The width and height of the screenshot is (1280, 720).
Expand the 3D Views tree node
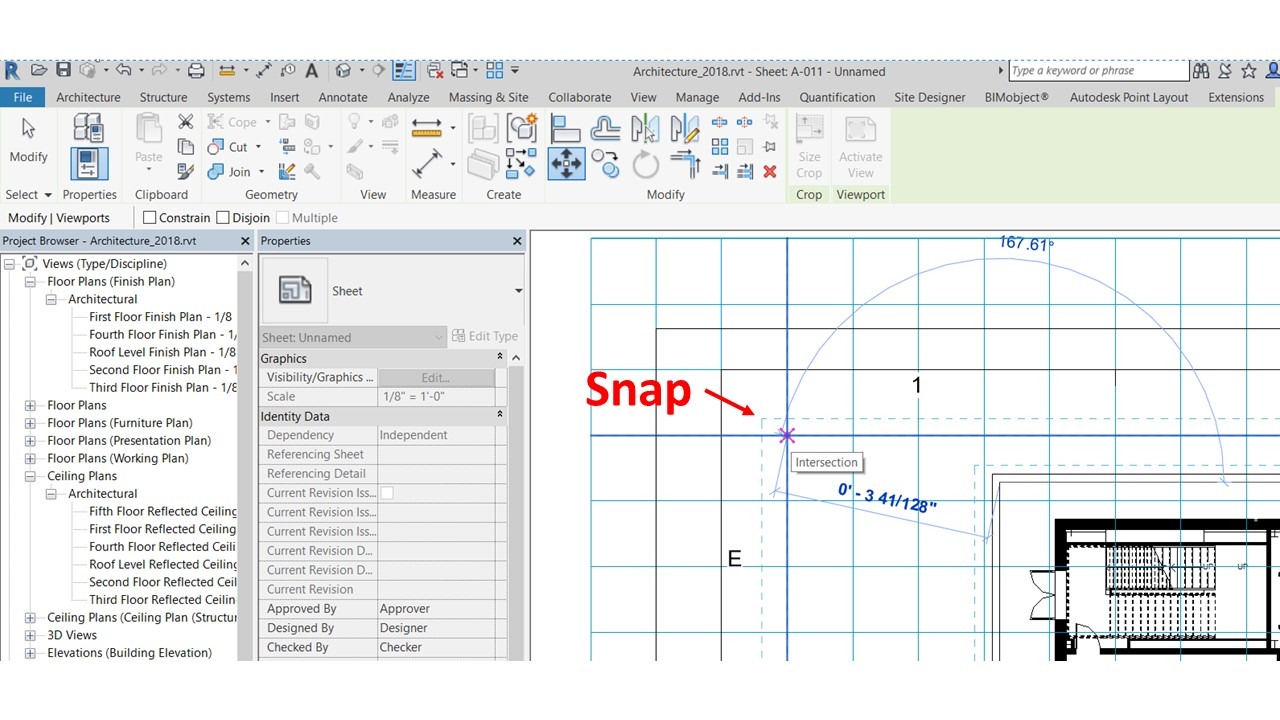(x=30, y=635)
